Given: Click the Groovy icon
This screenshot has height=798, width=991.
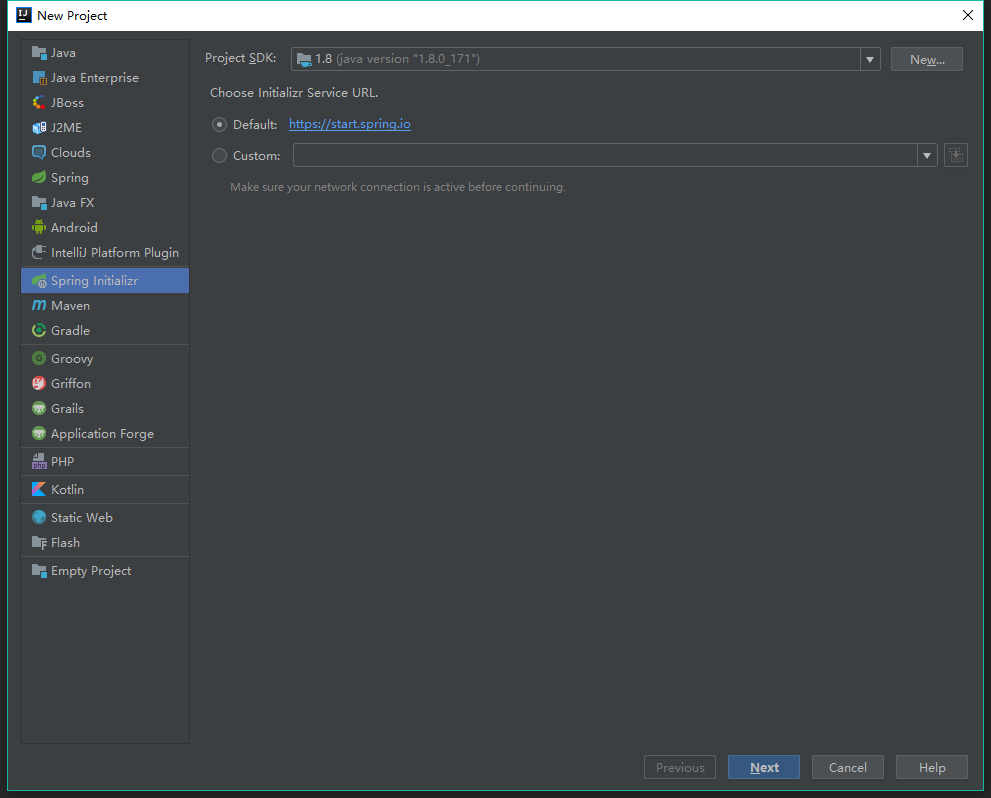Looking at the screenshot, I should click(x=39, y=358).
